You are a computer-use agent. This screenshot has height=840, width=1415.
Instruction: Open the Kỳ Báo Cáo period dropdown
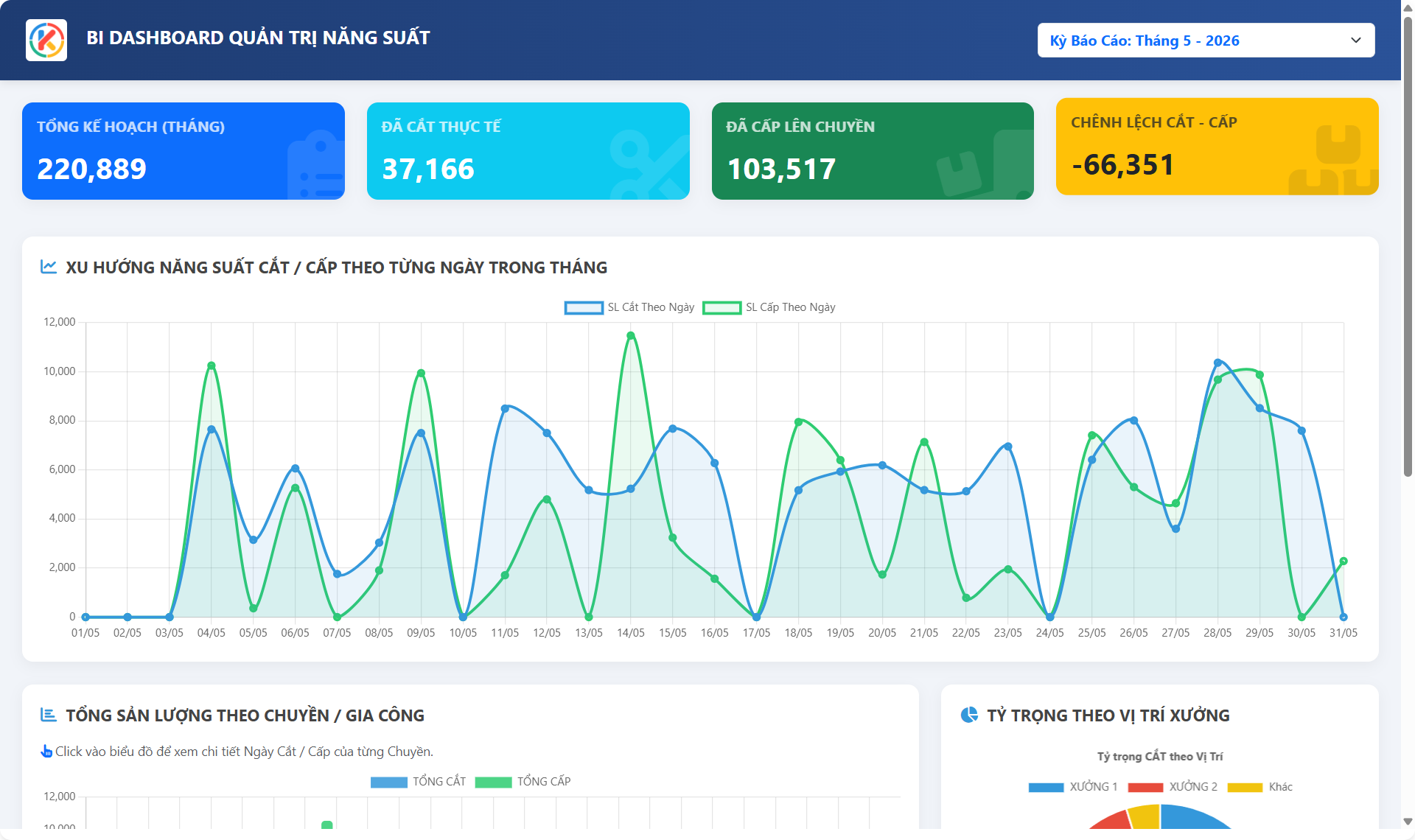coord(1206,41)
